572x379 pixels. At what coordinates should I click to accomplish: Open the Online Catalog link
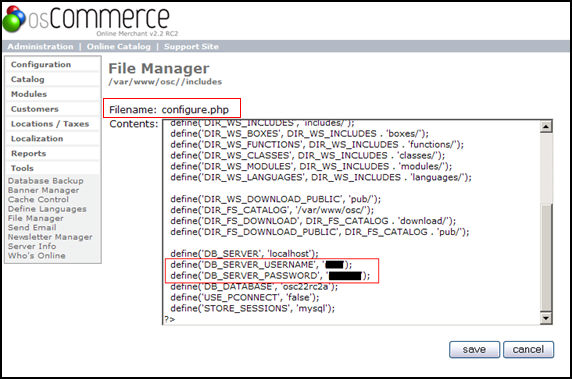[x=119, y=47]
